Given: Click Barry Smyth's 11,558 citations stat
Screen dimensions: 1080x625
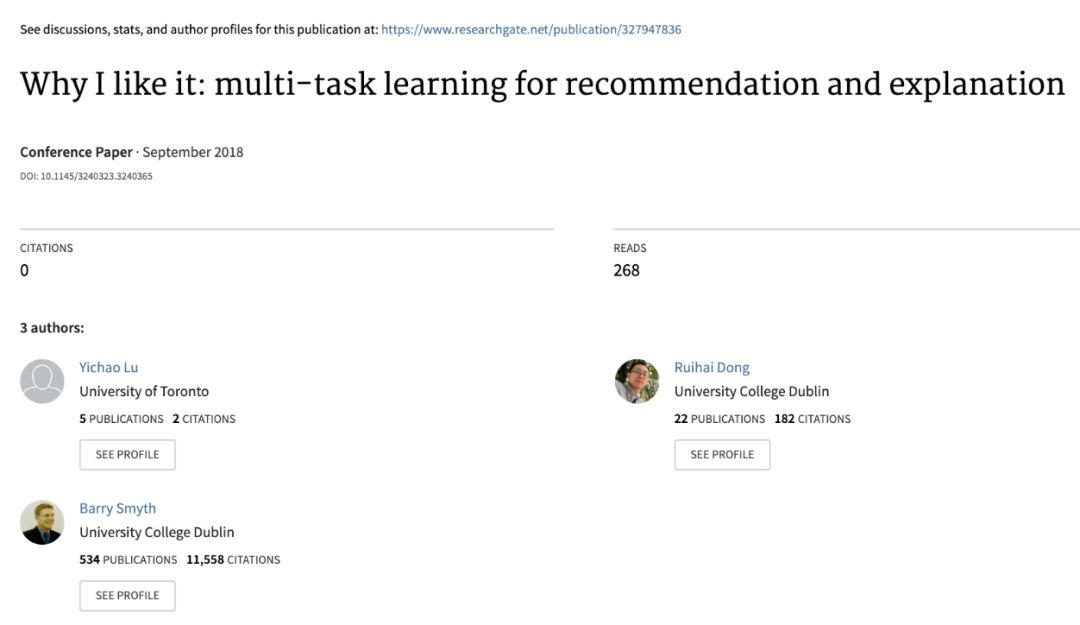Looking at the screenshot, I should [233, 560].
